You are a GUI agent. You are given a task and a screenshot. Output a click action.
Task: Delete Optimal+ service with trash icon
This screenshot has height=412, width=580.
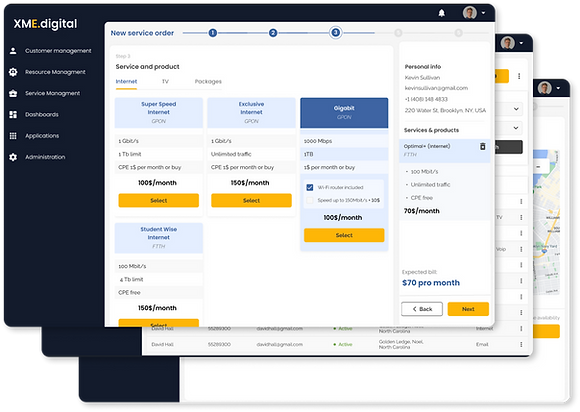click(x=483, y=146)
